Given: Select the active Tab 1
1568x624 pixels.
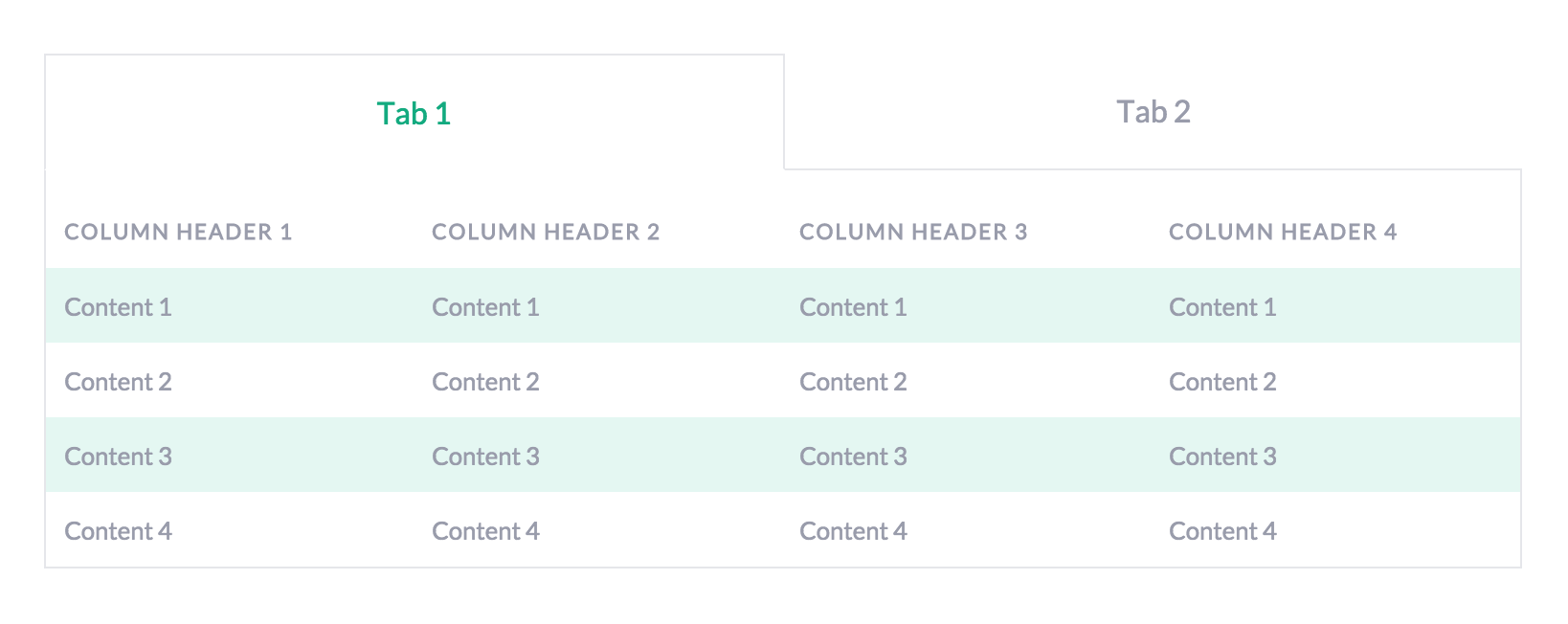Looking at the screenshot, I should pyautogui.click(x=414, y=112).
